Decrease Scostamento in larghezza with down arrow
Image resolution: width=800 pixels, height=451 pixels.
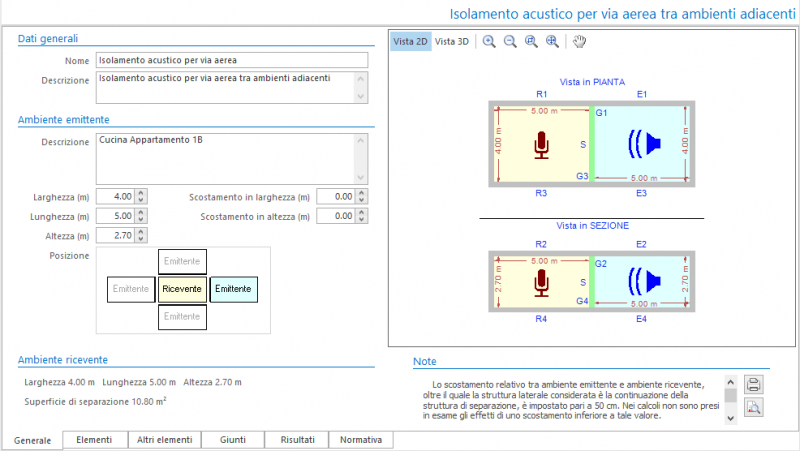coord(362,200)
